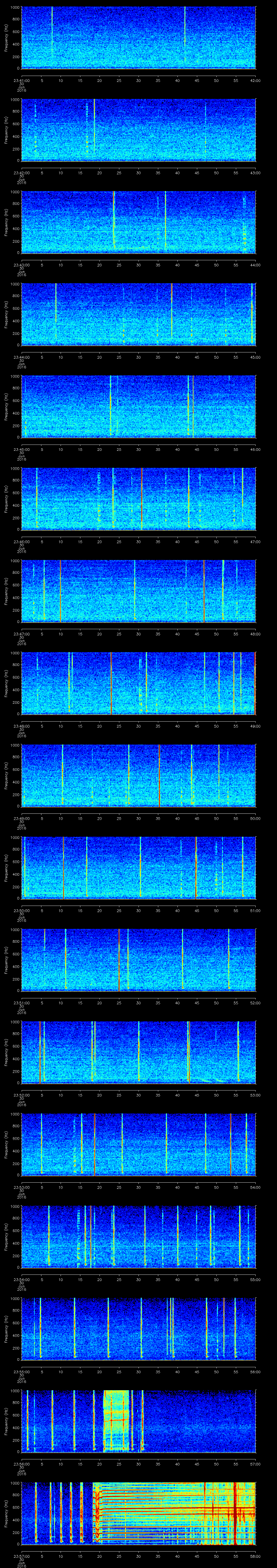The width and height of the screenshot is (277, 1568).
Task: Click the 23:50:00 start time label
Action: [22, 910]
